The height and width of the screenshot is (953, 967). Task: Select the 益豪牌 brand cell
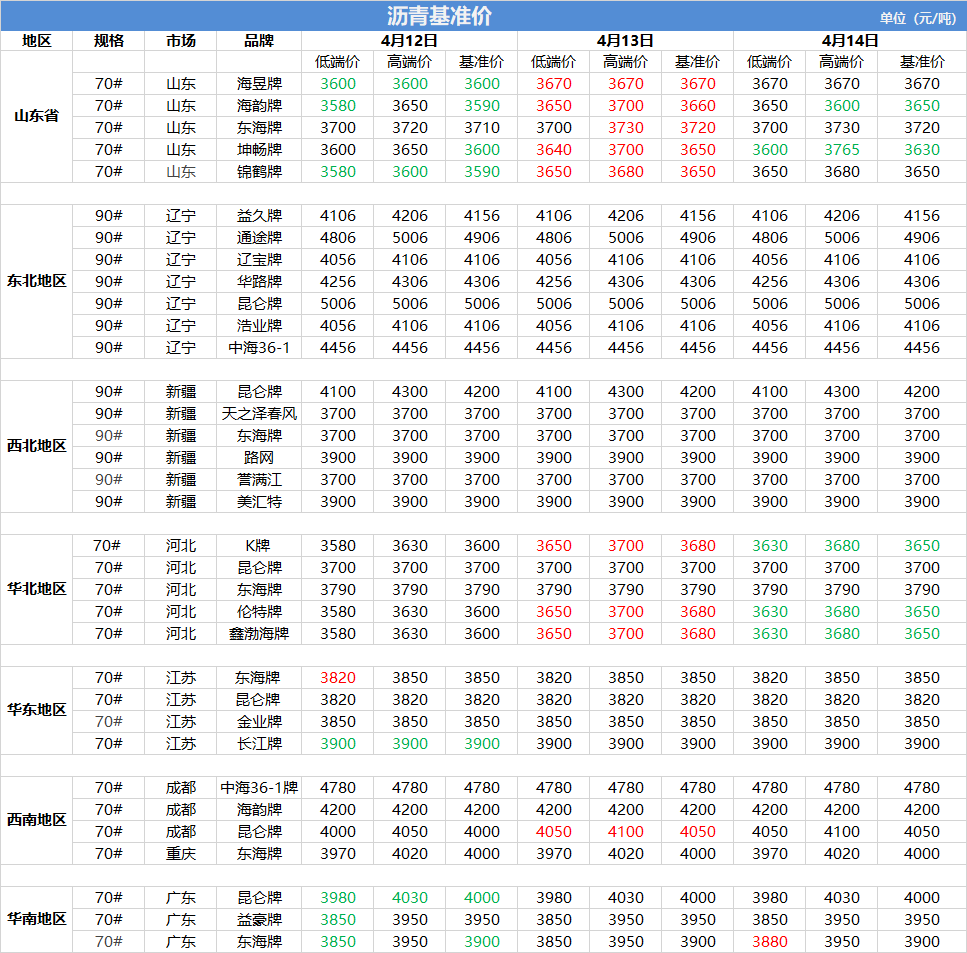pos(259,919)
